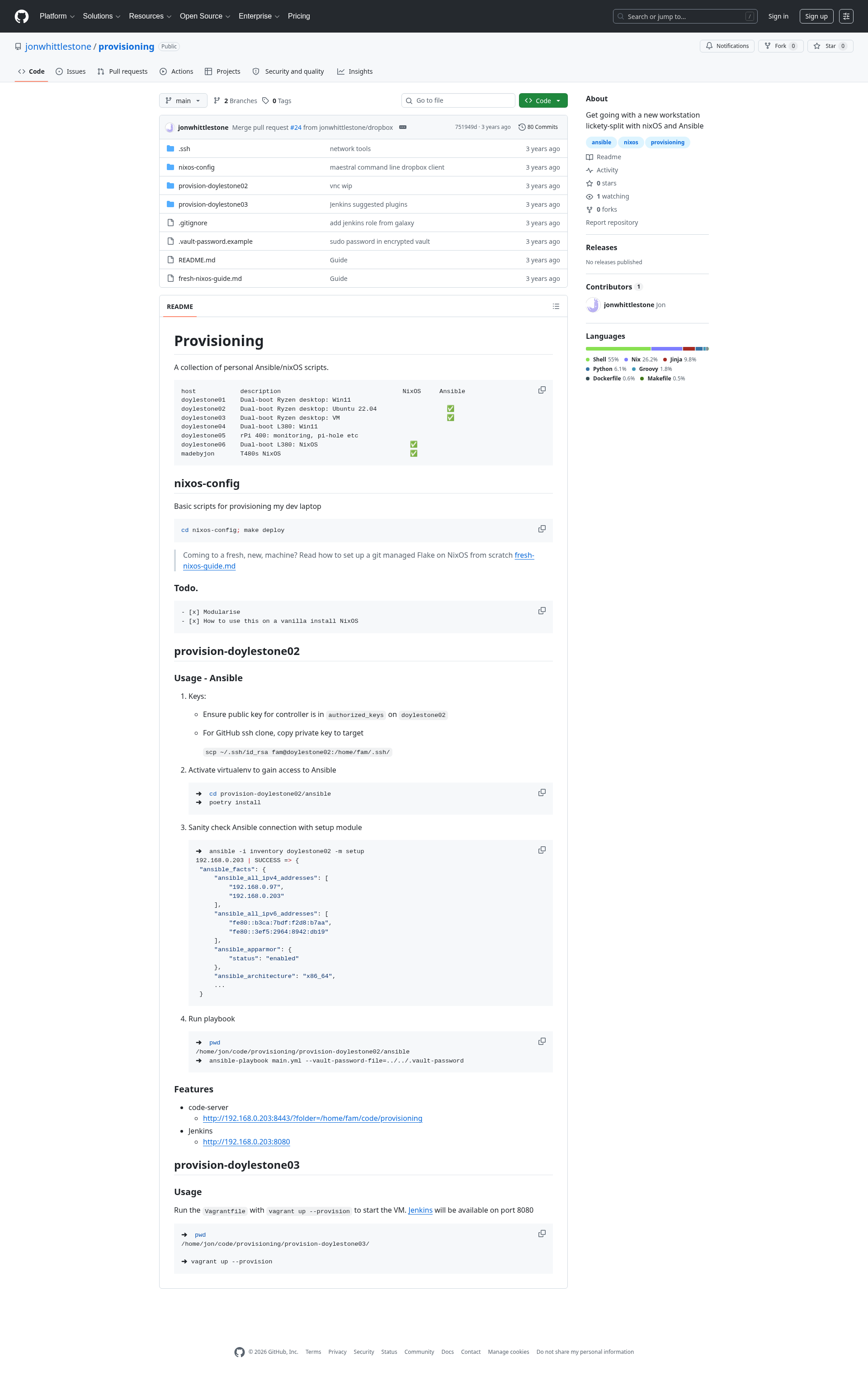868x1376 pixels.
Task: Expand the Open Source menu
Action: coord(205,16)
